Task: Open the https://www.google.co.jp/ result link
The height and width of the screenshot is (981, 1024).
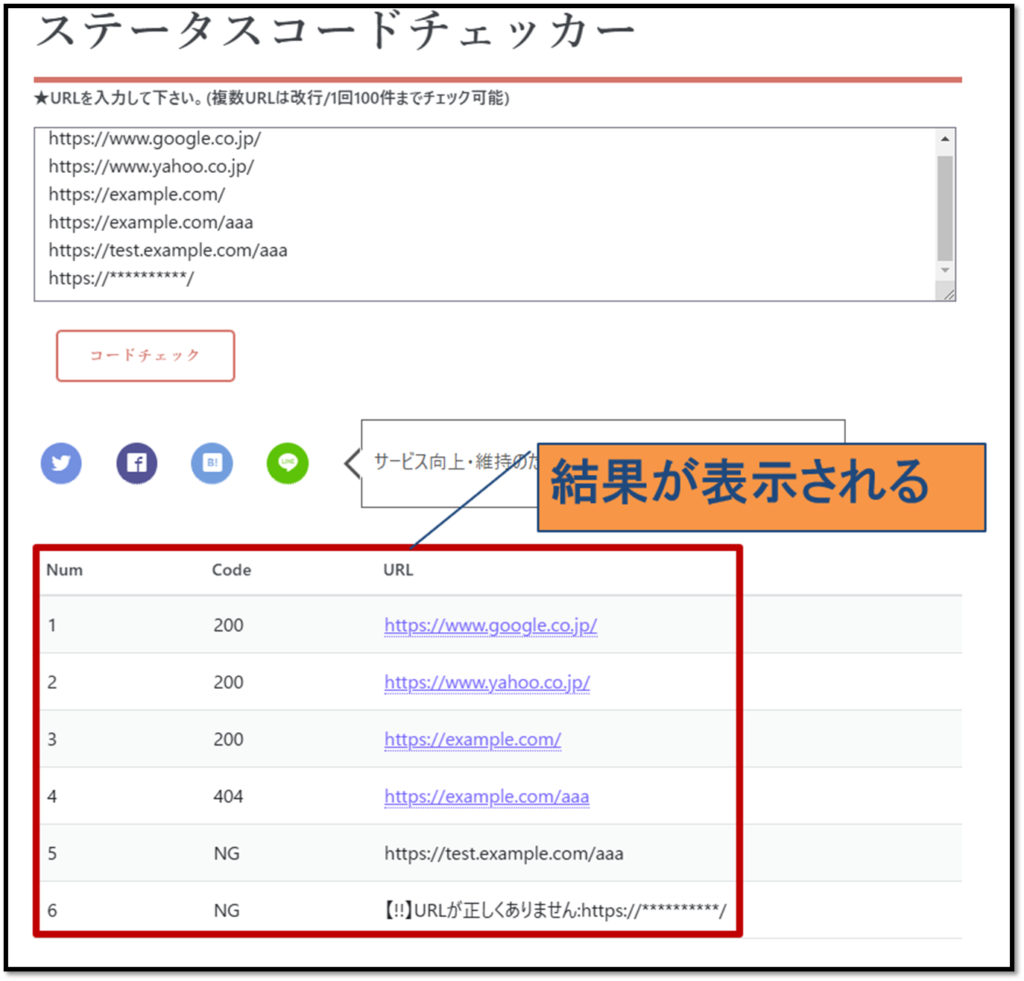Action: pos(490,626)
